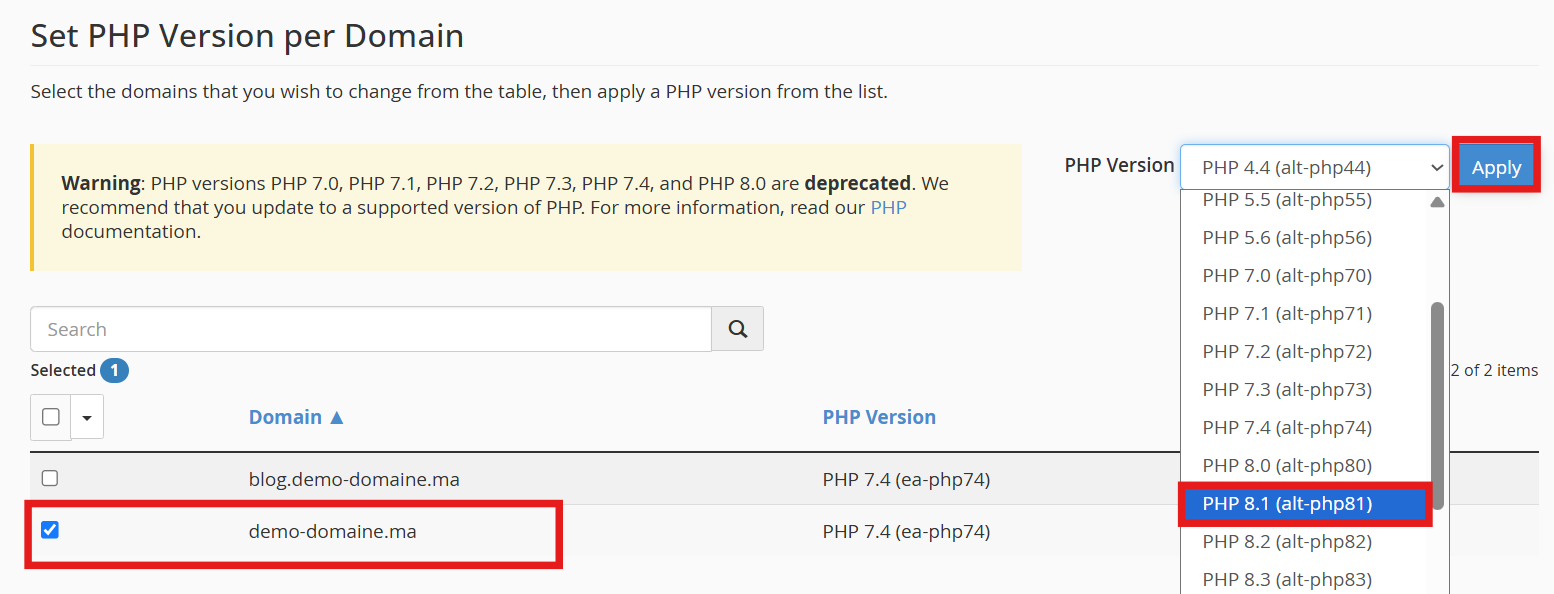Click the Domain sort ascending arrow
This screenshot has width=1554, height=594.
336,417
